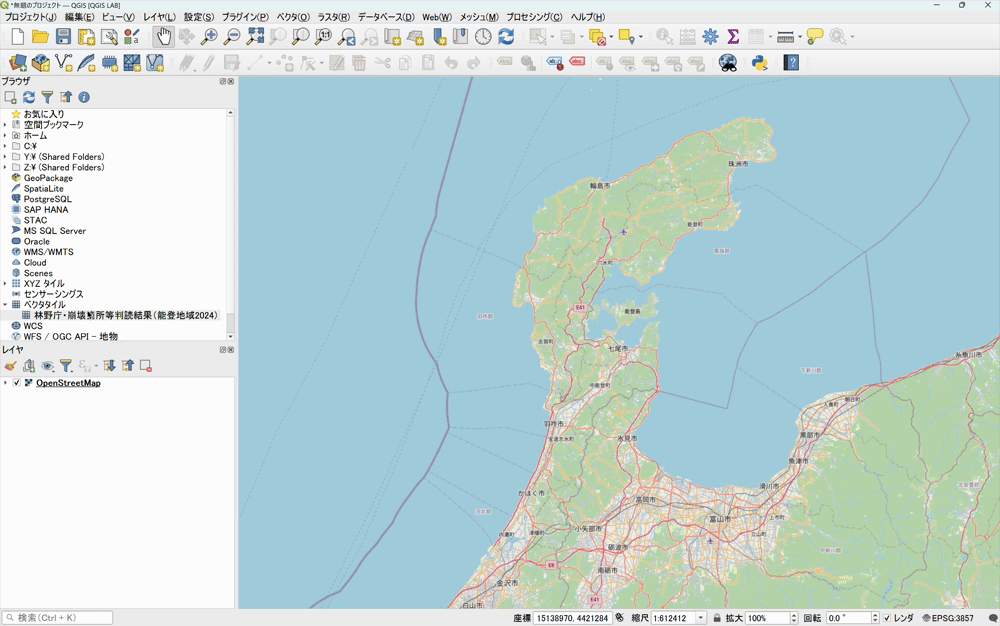Refresh the map with the blue arrows icon
This screenshot has width=1000, height=626.
coord(506,37)
